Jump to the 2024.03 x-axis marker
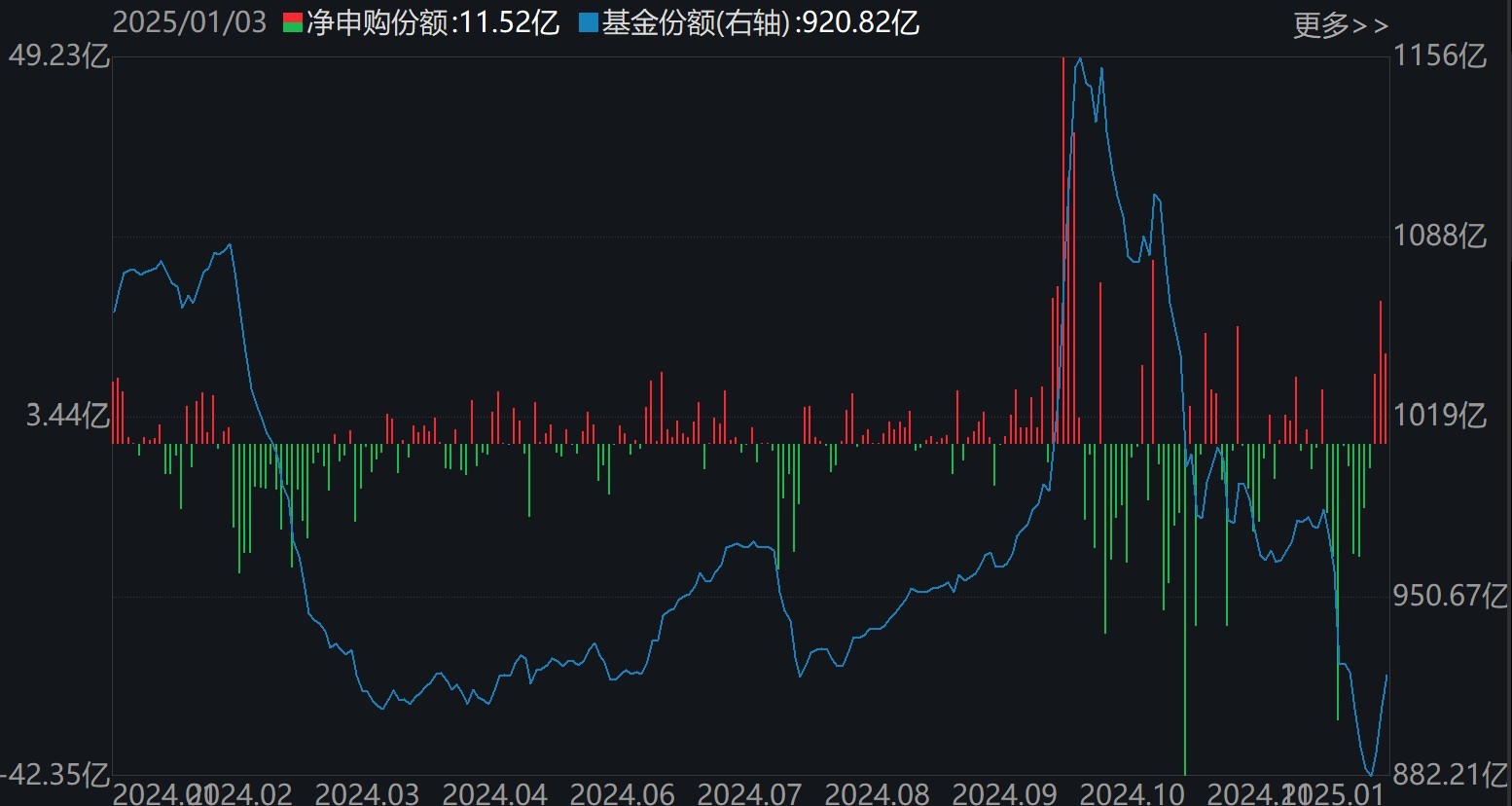This screenshot has height=806, width=1512. (x=367, y=793)
